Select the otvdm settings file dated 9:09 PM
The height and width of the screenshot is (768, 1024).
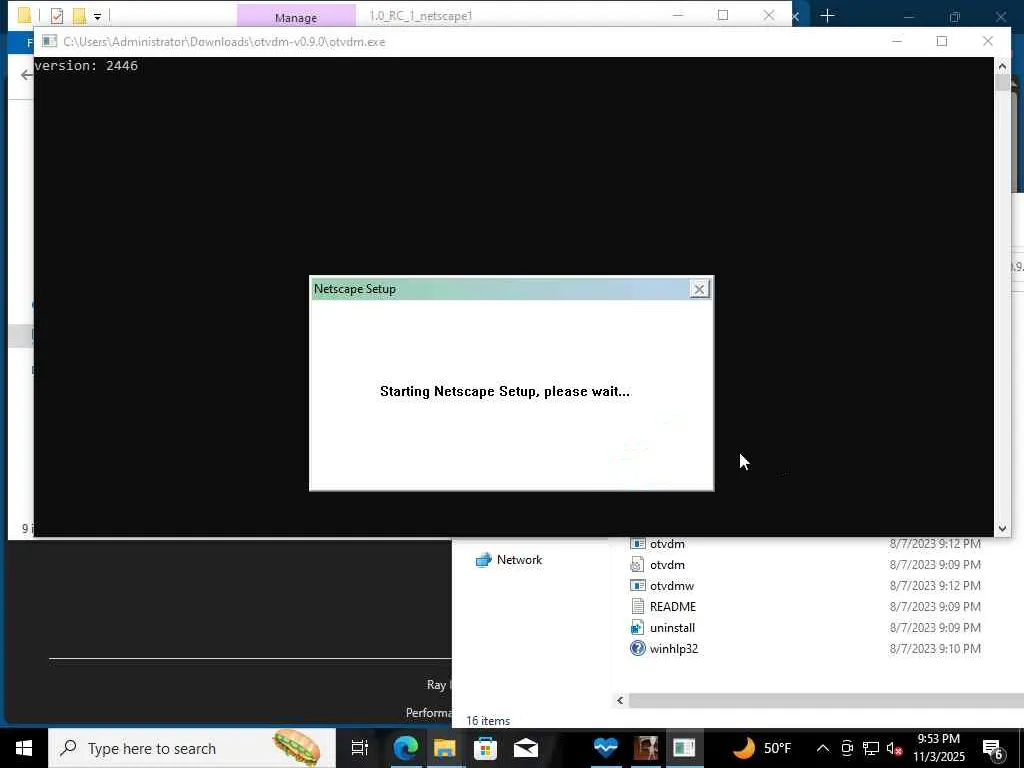pyautogui.click(x=667, y=565)
